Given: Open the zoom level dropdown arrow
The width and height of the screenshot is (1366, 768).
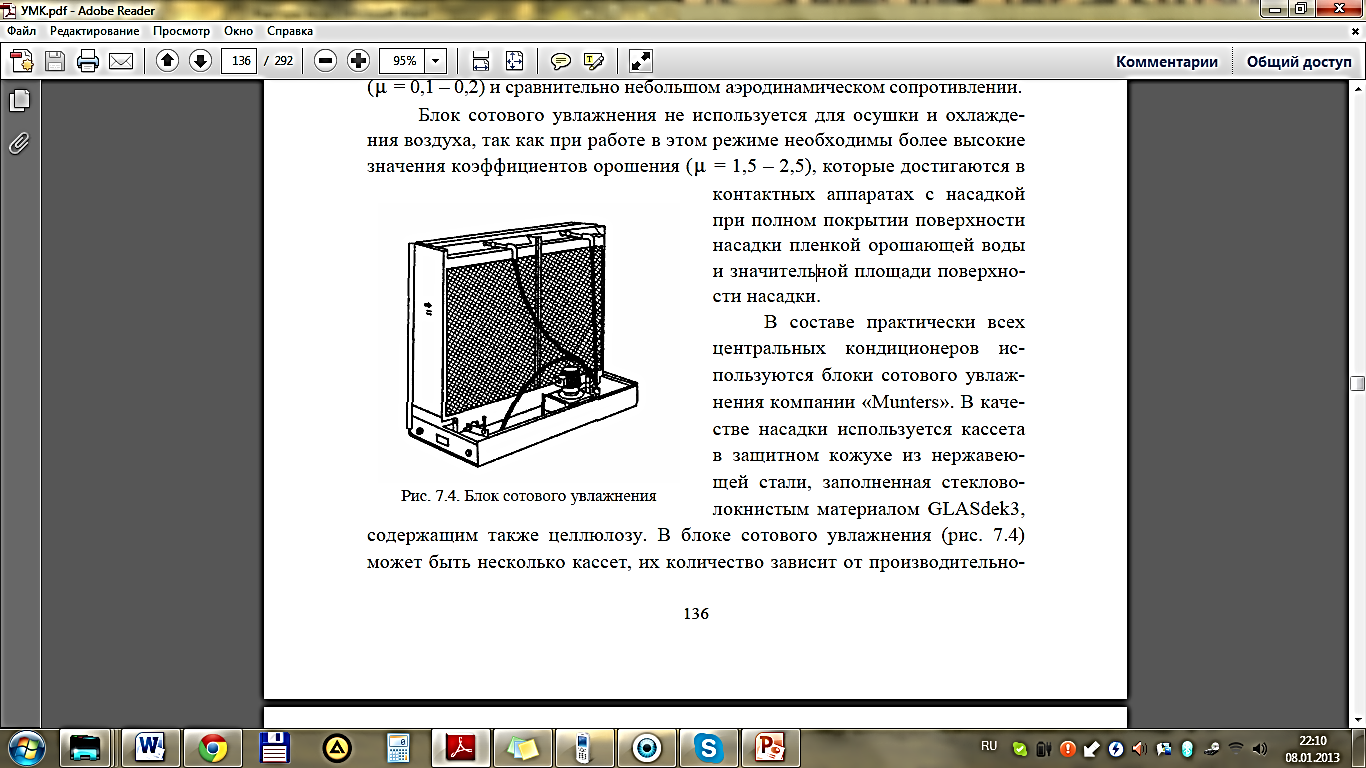Looking at the screenshot, I should pos(435,61).
